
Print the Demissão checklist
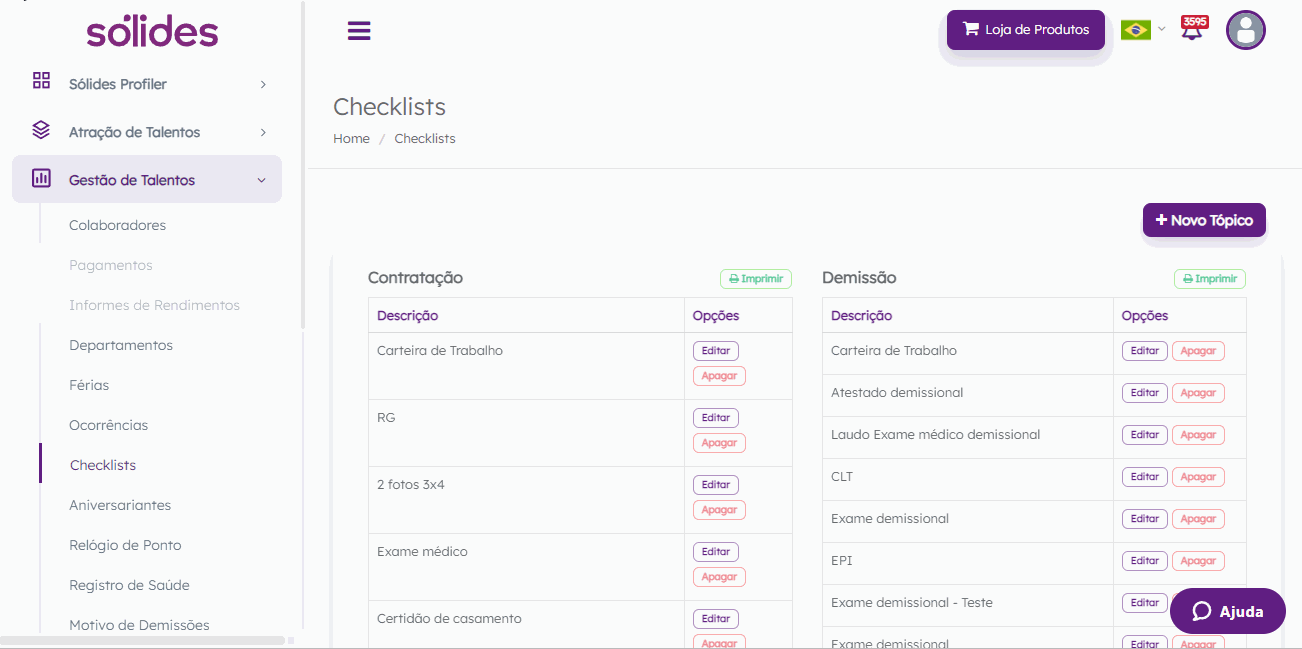(x=1210, y=279)
